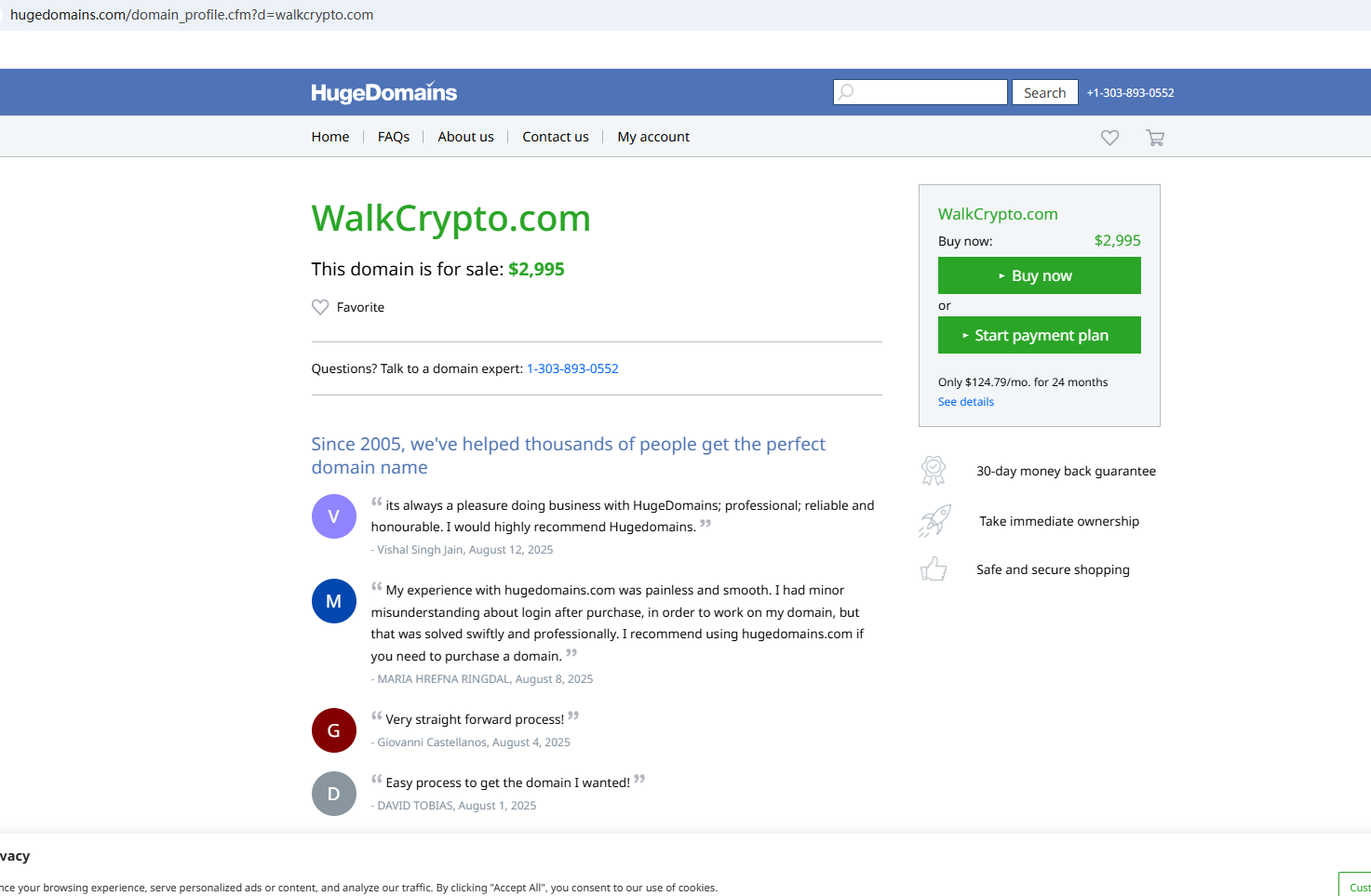Click the WalkCrypto.com link in purchase box
The width and height of the screenshot is (1371, 896).
998,214
